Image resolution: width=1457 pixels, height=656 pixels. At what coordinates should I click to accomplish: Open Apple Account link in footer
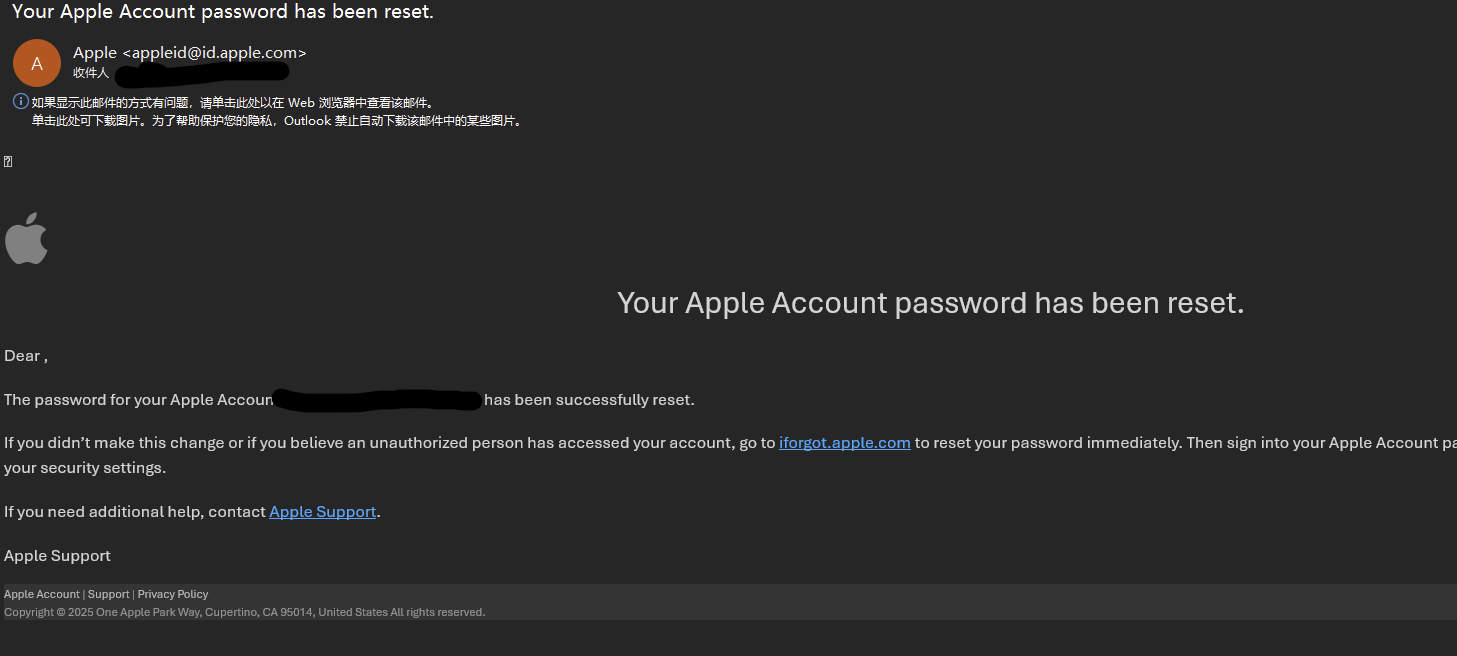(x=42, y=594)
